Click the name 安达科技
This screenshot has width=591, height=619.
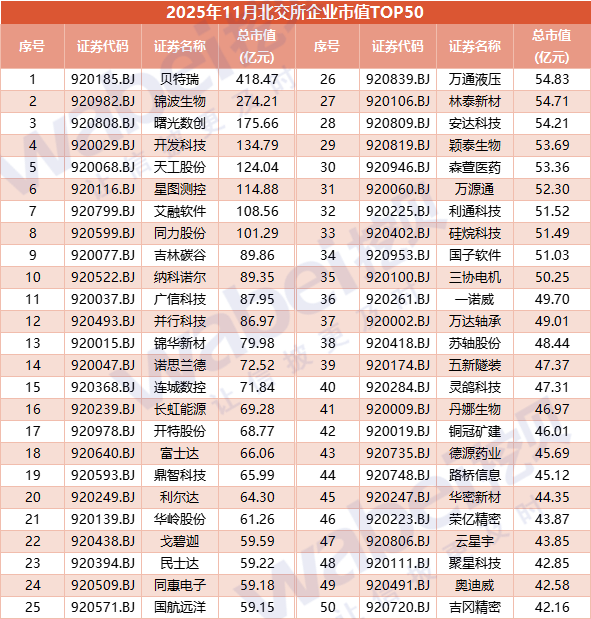click(x=475, y=124)
